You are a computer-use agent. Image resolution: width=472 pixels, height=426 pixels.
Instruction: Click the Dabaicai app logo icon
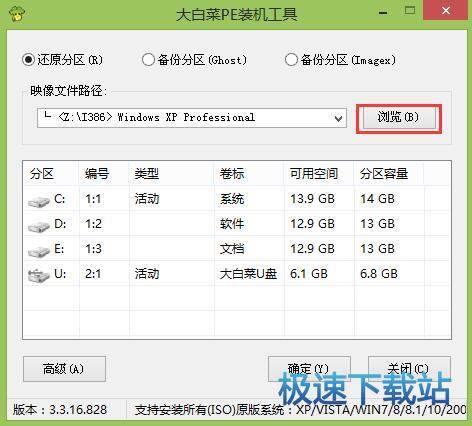click(17, 13)
